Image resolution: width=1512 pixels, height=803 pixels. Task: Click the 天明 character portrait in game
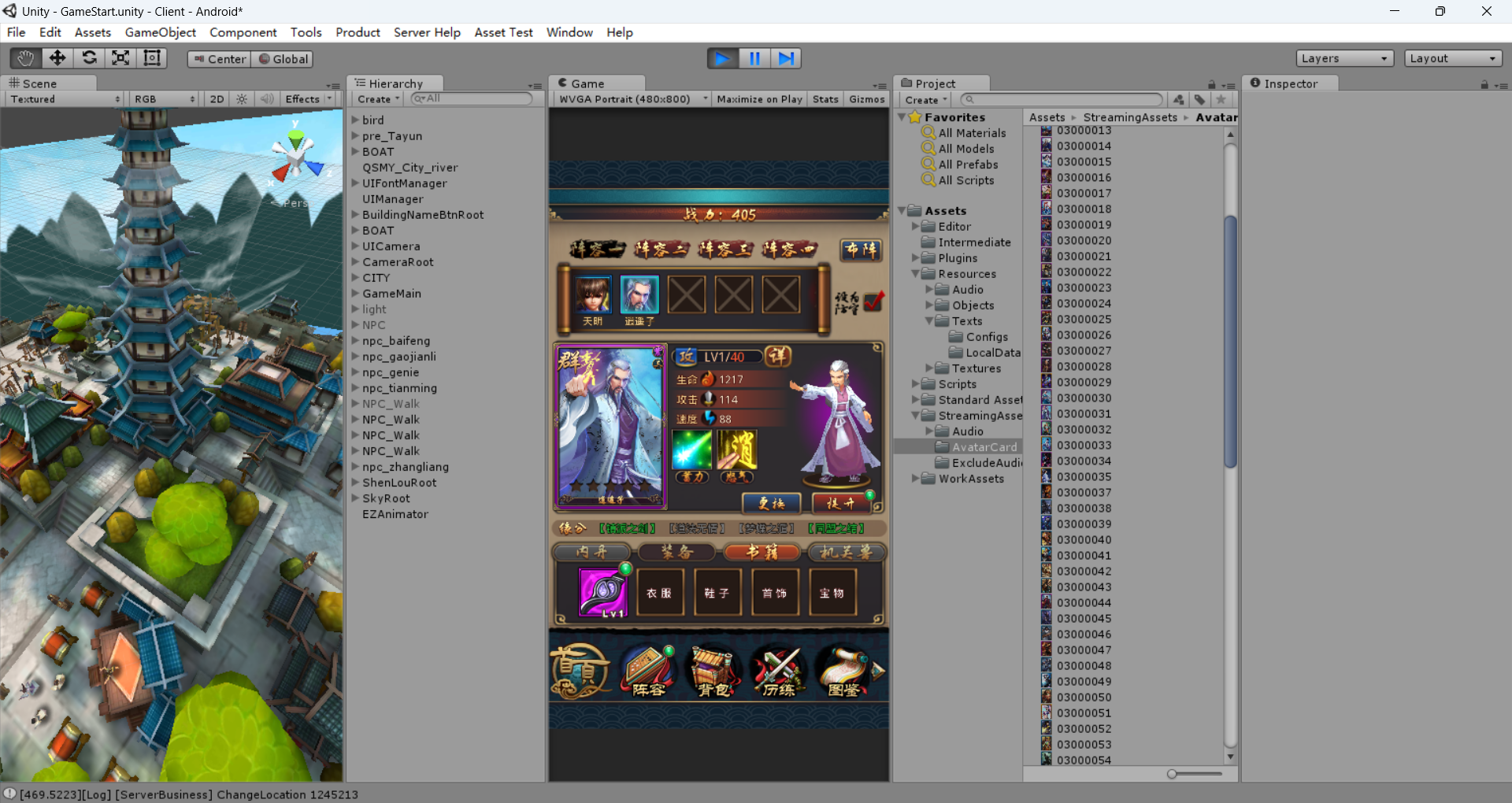pyautogui.click(x=592, y=296)
